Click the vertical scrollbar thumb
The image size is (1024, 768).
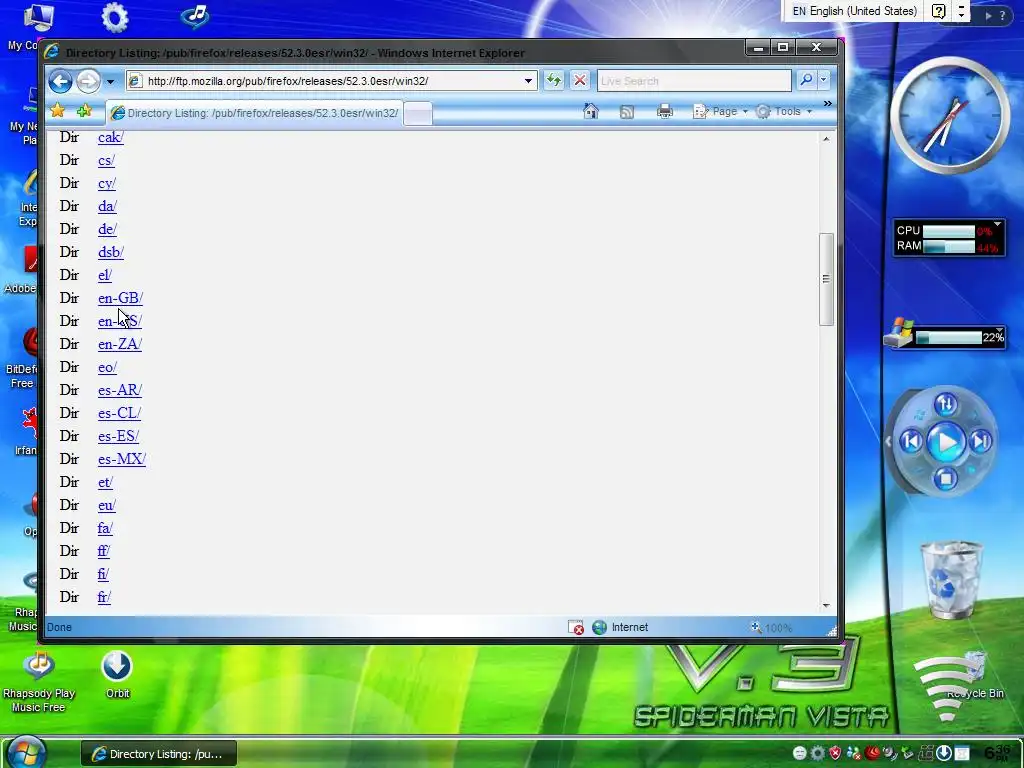pos(826,279)
